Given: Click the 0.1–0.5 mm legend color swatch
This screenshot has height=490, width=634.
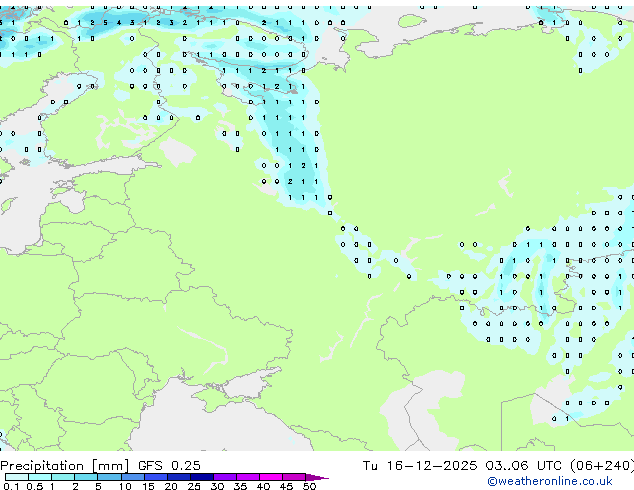Looking at the screenshot, I should 17,477.
